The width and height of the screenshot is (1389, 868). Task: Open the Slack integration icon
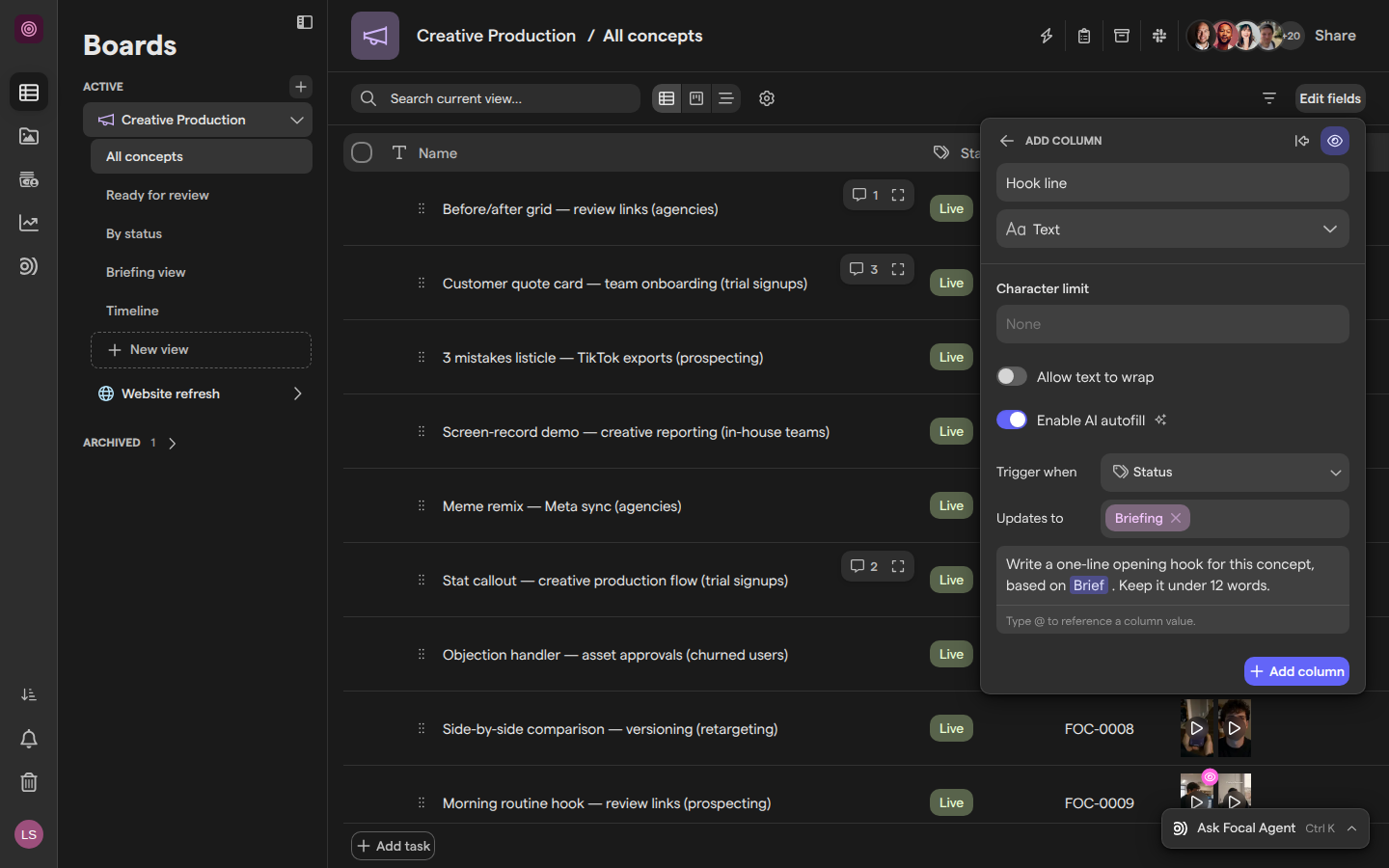pos(1159,36)
